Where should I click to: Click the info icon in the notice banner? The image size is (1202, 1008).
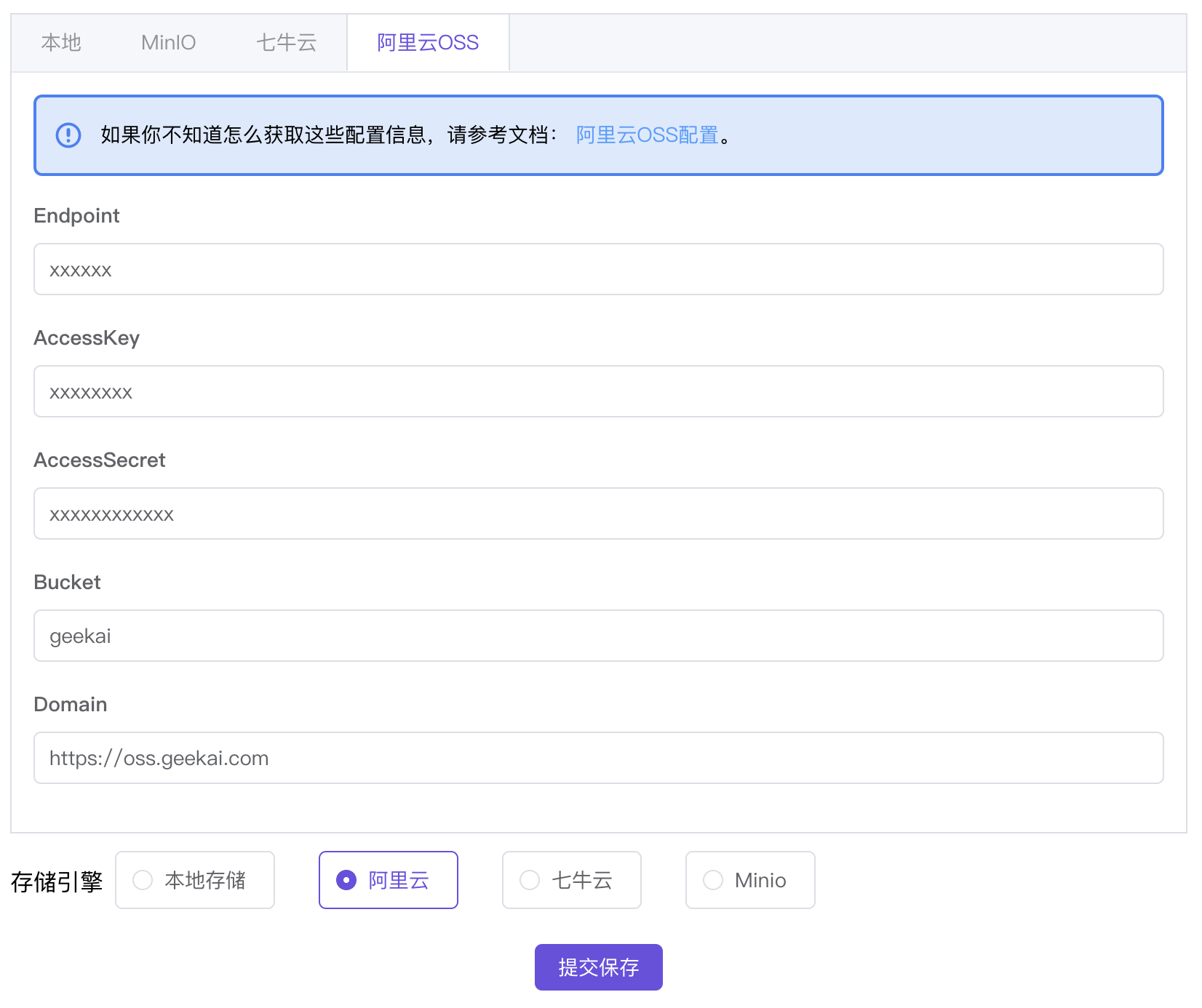click(68, 135)
